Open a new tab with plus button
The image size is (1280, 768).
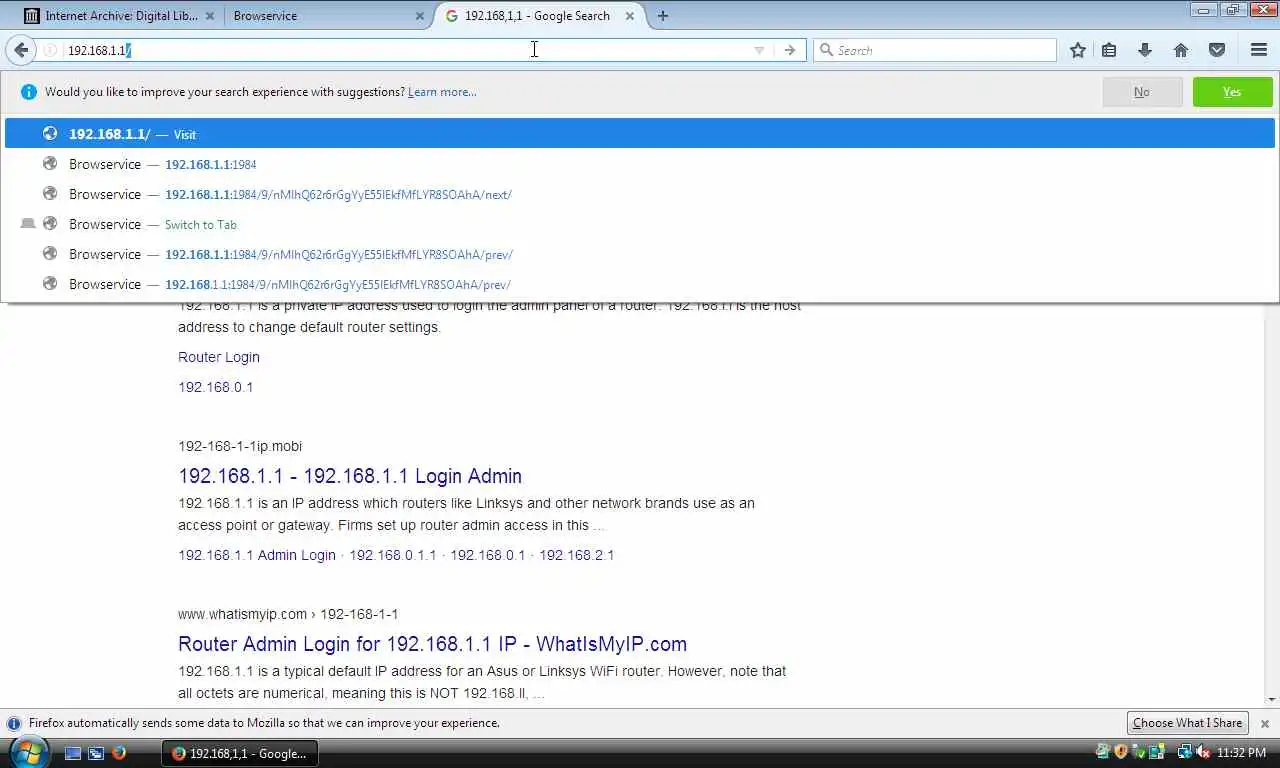point(663,16)
